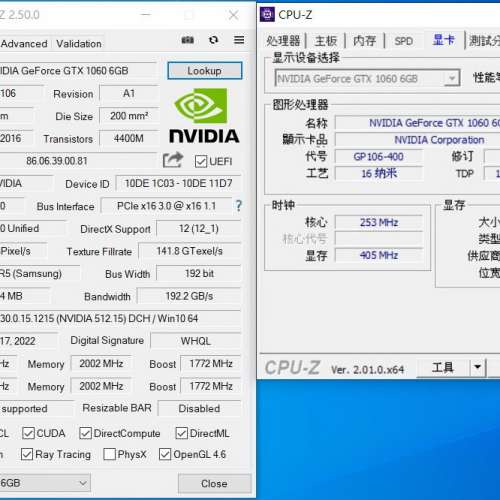Click the Lookup button

[x=205, y=71]
